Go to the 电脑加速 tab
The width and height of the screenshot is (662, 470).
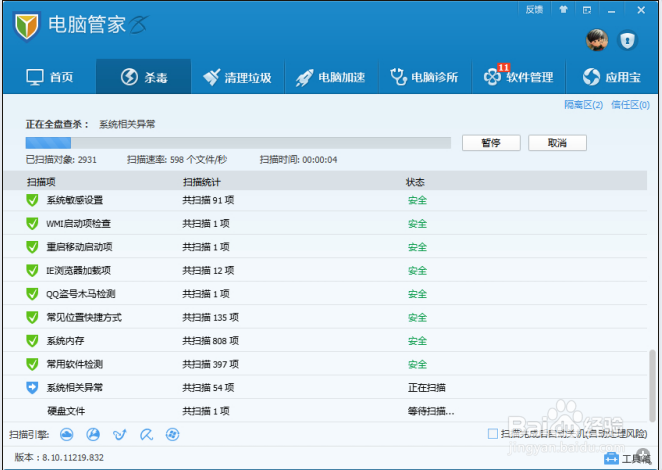(x=331, y=77)
